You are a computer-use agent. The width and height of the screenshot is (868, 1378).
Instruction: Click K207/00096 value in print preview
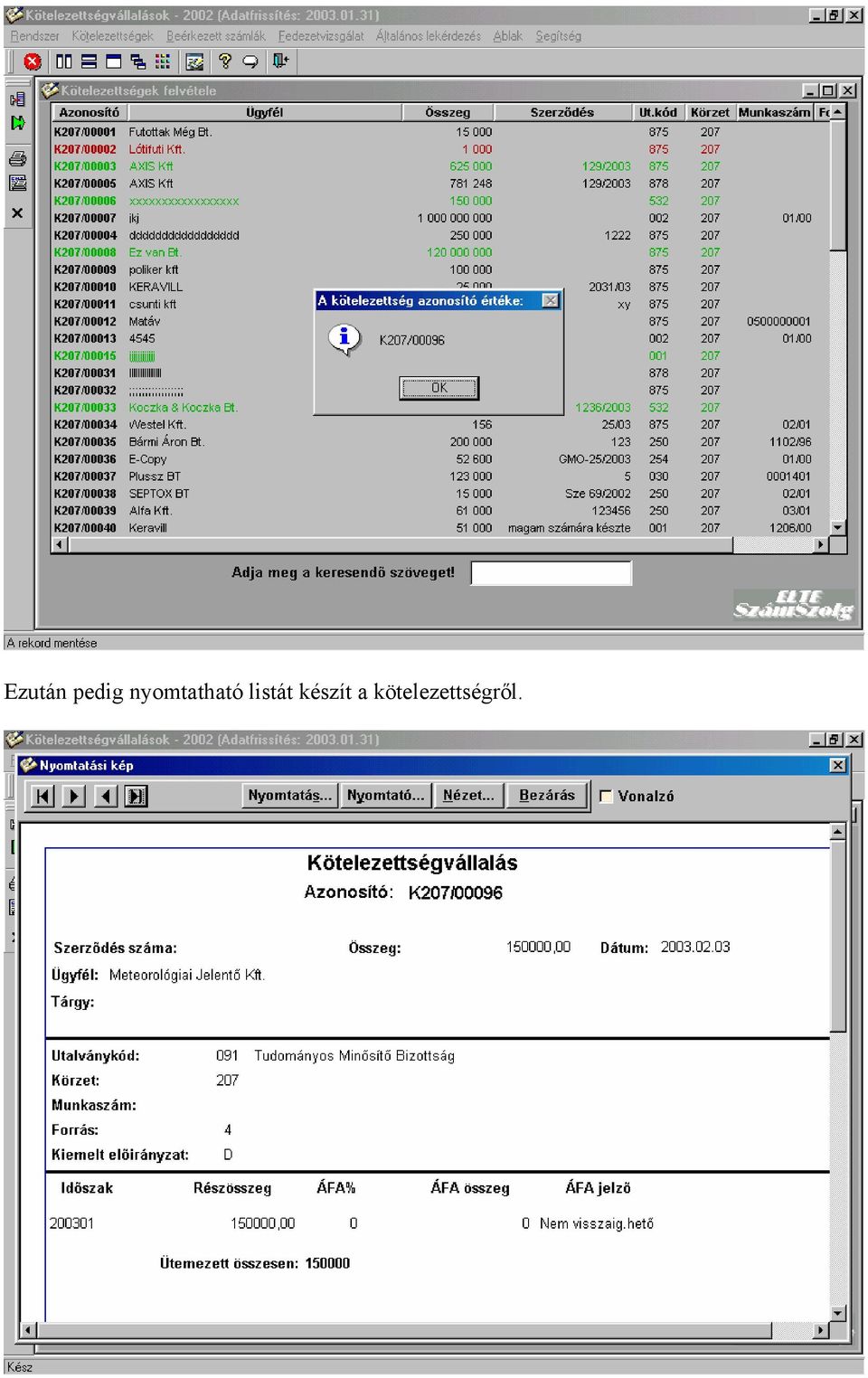click(455, 892)
